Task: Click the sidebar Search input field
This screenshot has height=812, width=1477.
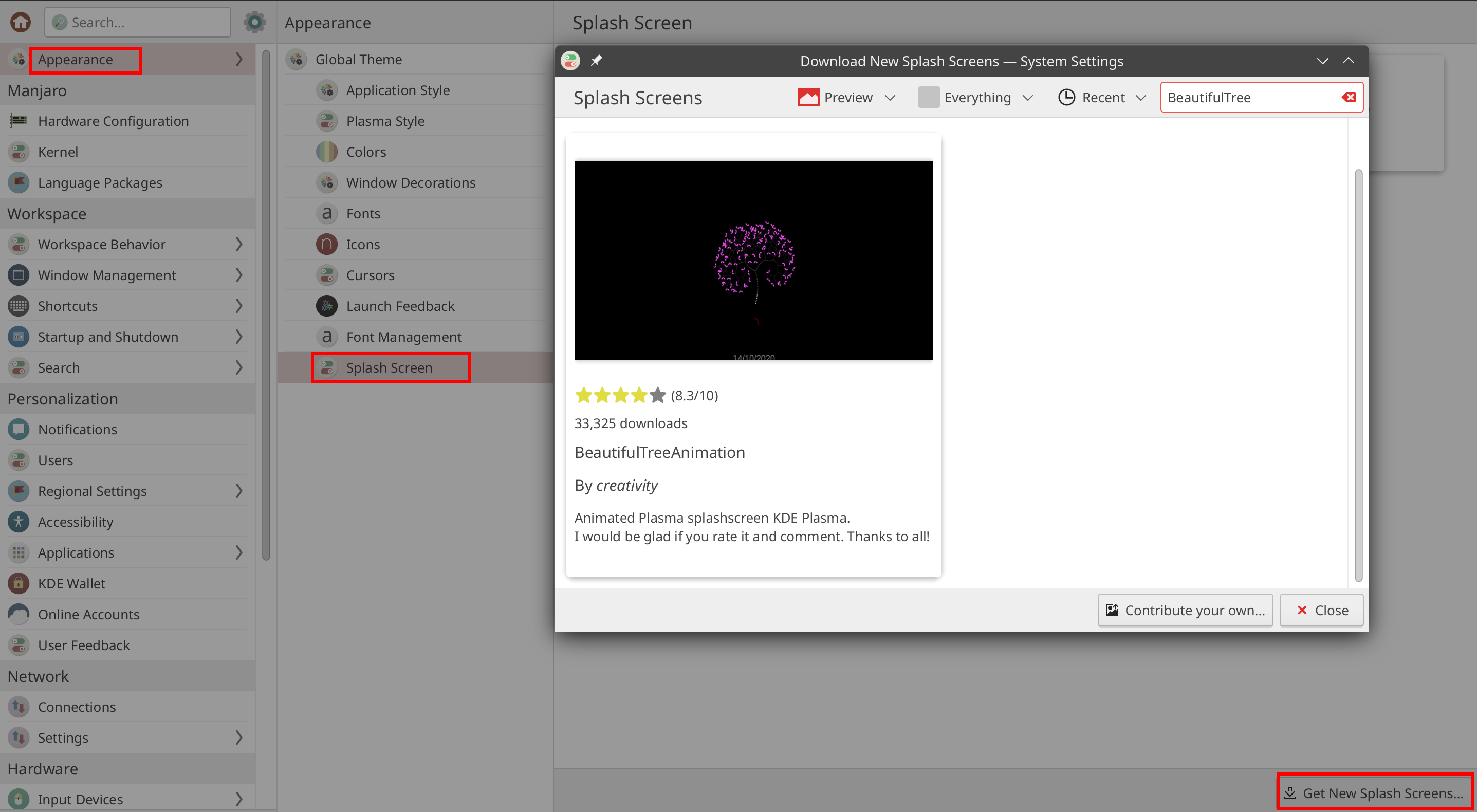Action: (x=137, y=23)
